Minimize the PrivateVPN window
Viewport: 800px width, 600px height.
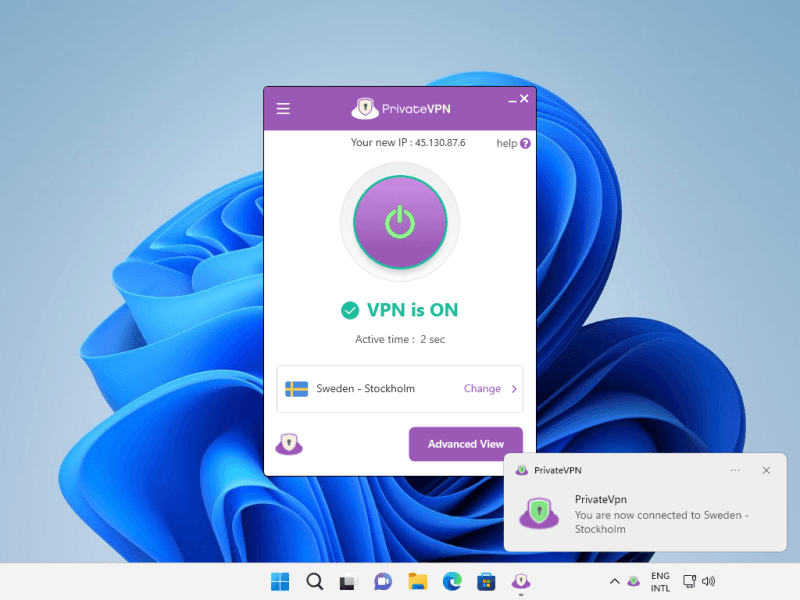(x=513, y=100)
